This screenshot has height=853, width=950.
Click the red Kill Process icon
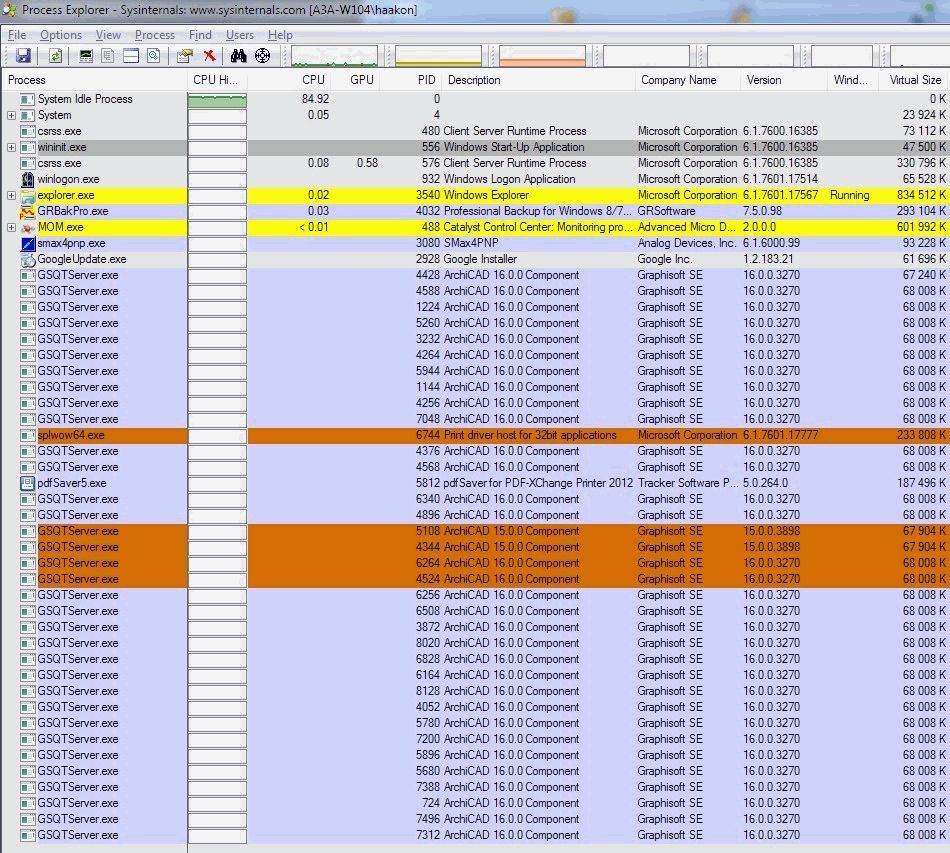point(210,56)
